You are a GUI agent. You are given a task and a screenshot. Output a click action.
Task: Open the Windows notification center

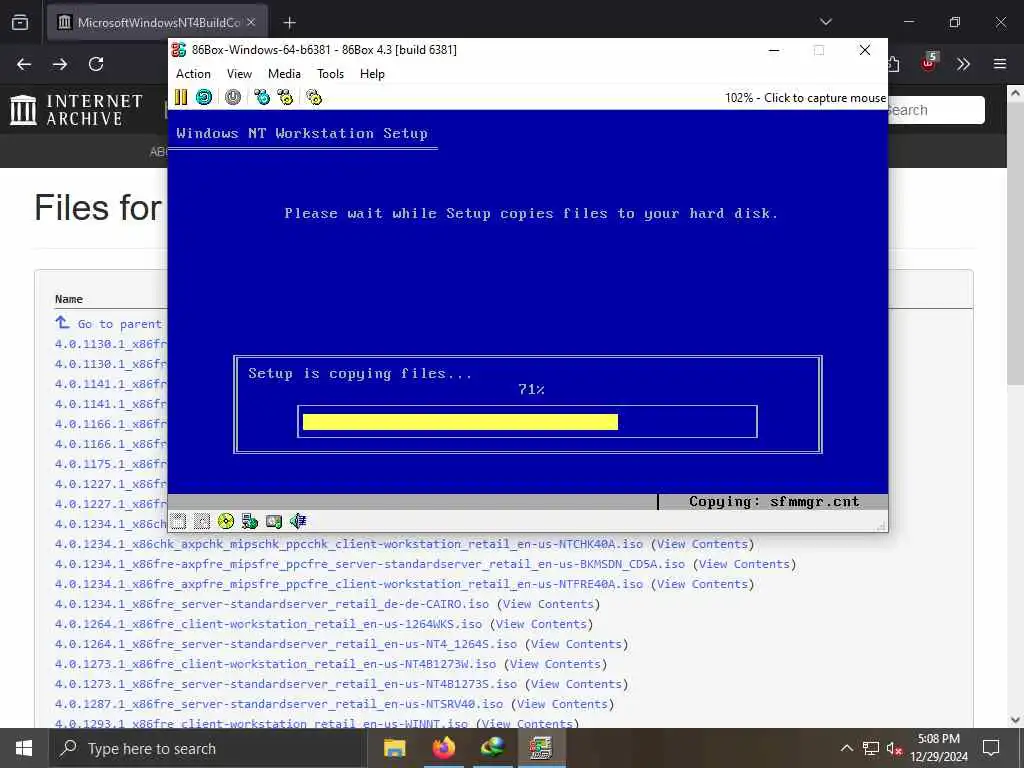pos(991,748)
